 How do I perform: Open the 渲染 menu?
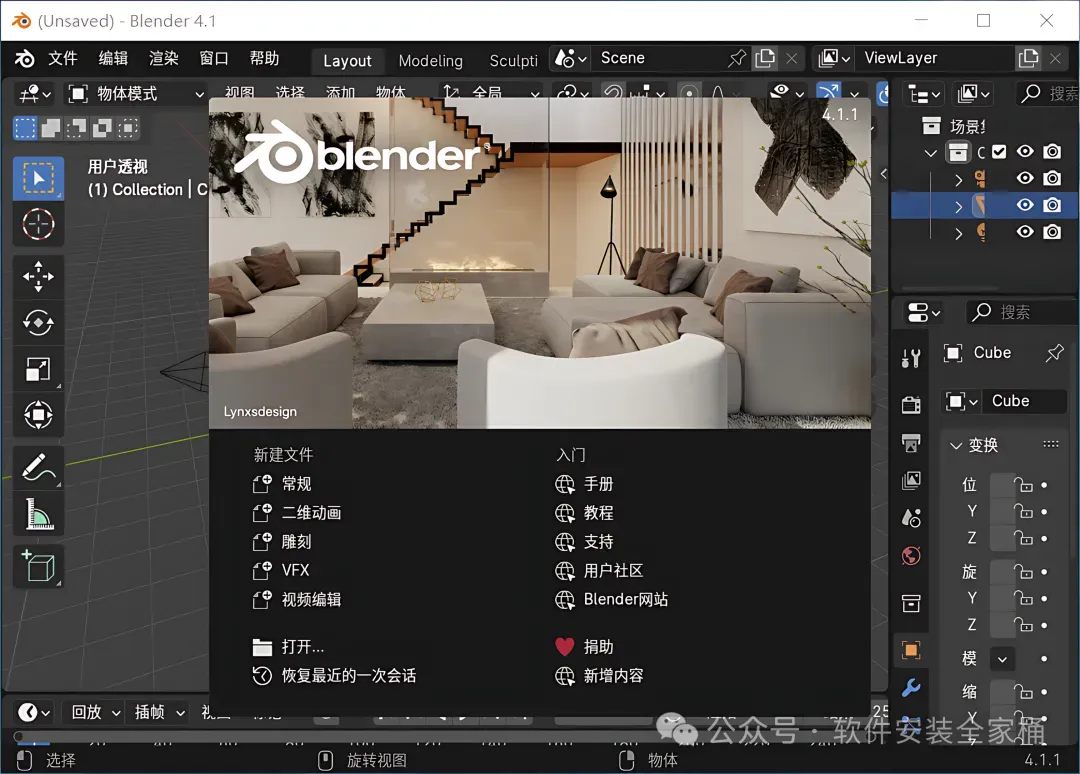163,59
